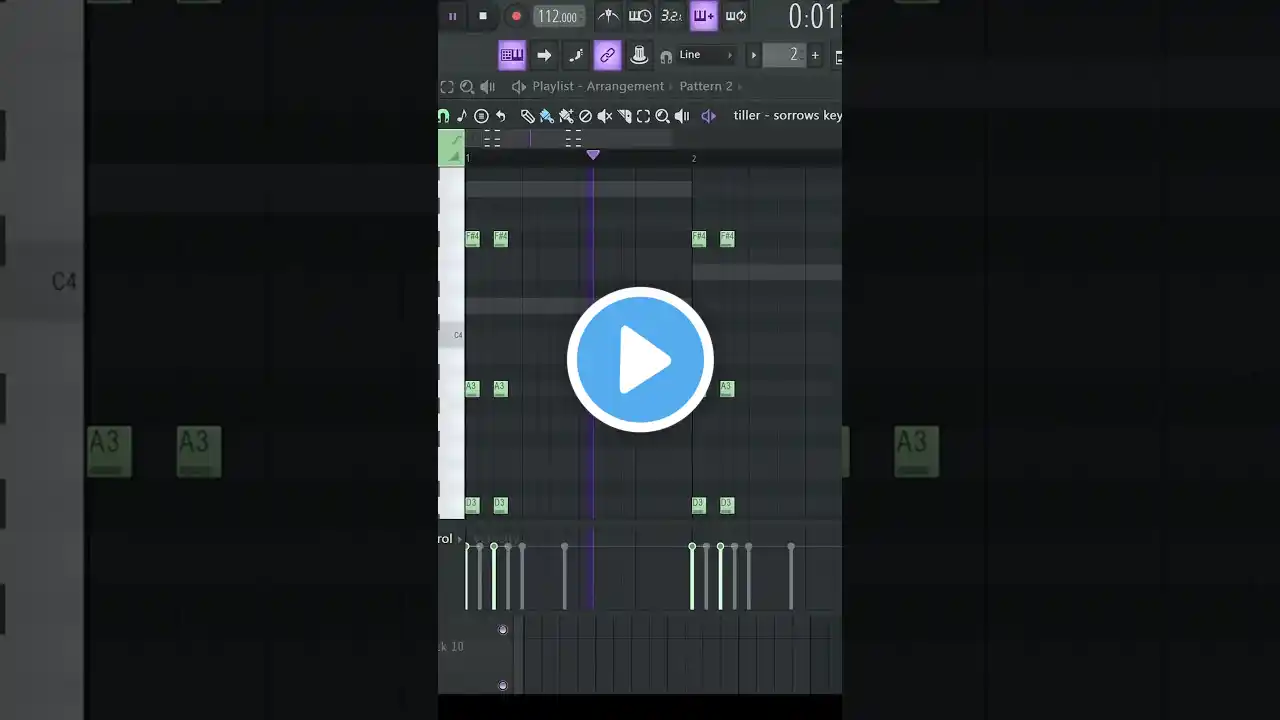The image size is (1280, 720).
Task: Click the pattern number 2 field
Action: [x=785, y=55]
